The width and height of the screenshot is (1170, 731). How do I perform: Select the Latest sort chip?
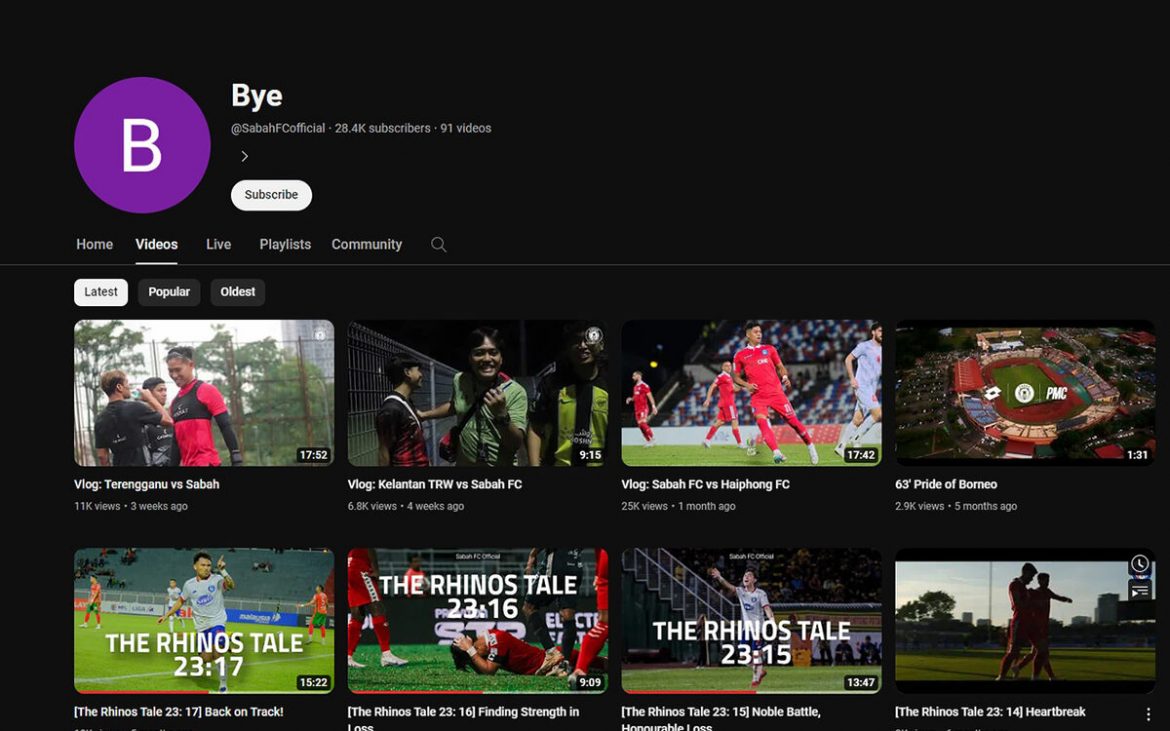[x=101, y=292]
